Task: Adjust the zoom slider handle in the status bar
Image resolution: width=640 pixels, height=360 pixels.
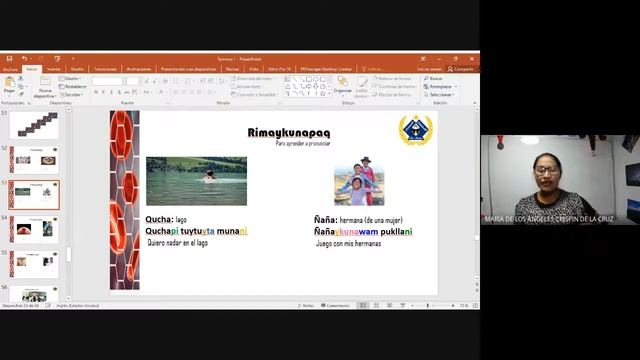Action: coord(427,305)
